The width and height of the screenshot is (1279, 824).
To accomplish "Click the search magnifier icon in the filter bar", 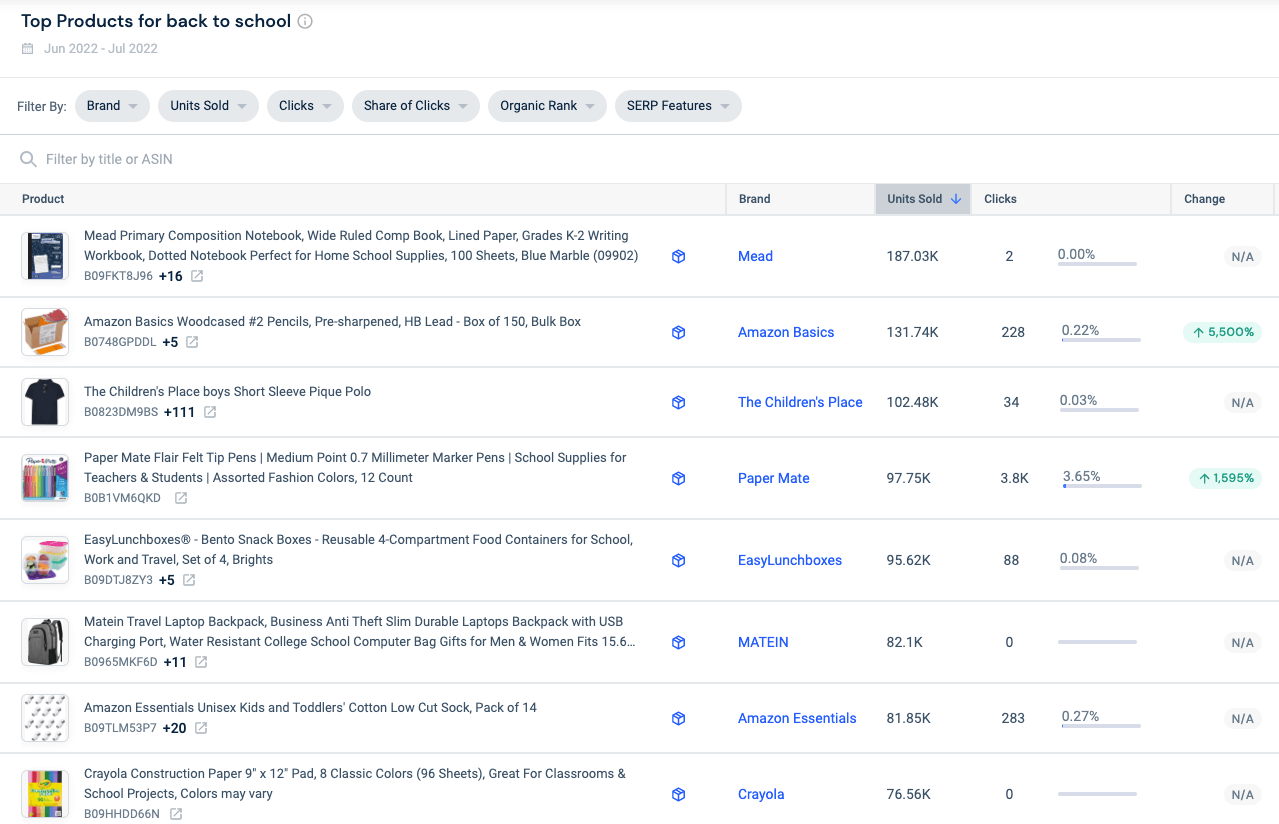I will pos(28,159).
